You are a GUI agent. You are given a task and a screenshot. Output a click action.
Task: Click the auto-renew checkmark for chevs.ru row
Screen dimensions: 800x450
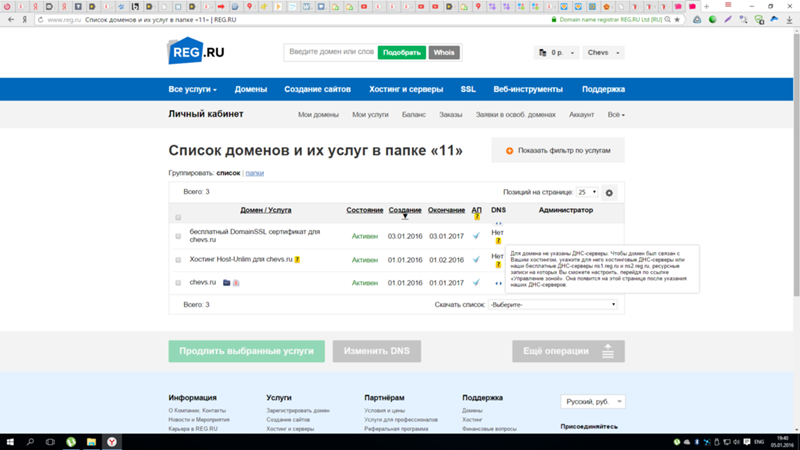[476, 283]
